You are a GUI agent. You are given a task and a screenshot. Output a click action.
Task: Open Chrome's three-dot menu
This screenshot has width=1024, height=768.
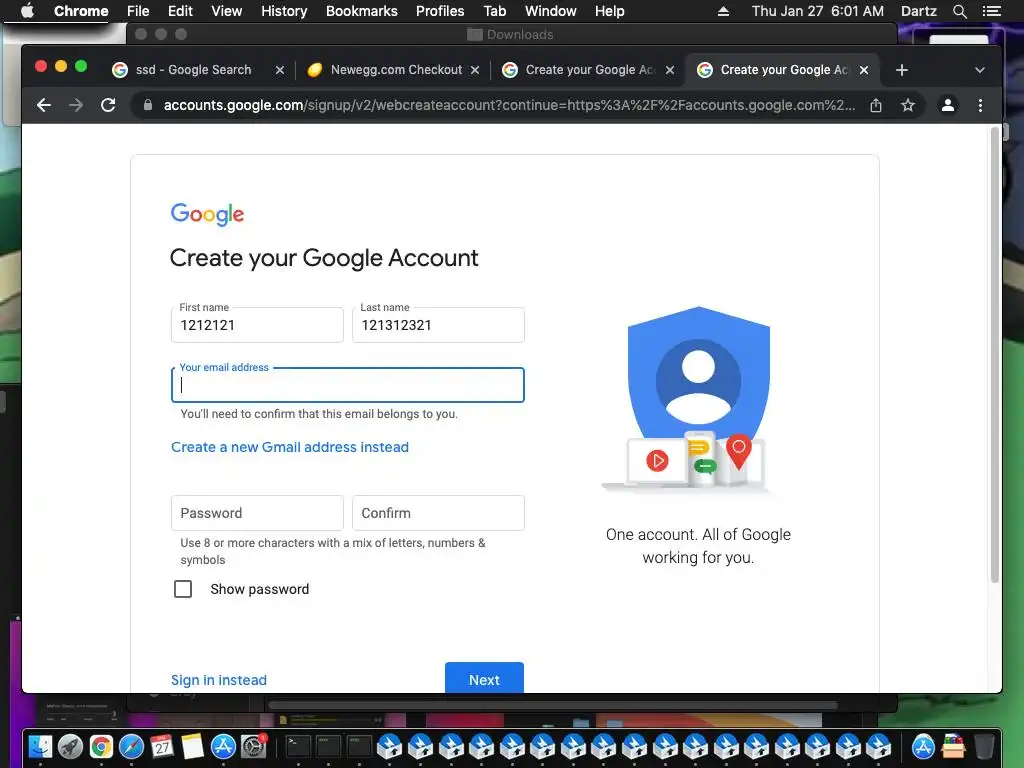[x=980, y=105]
